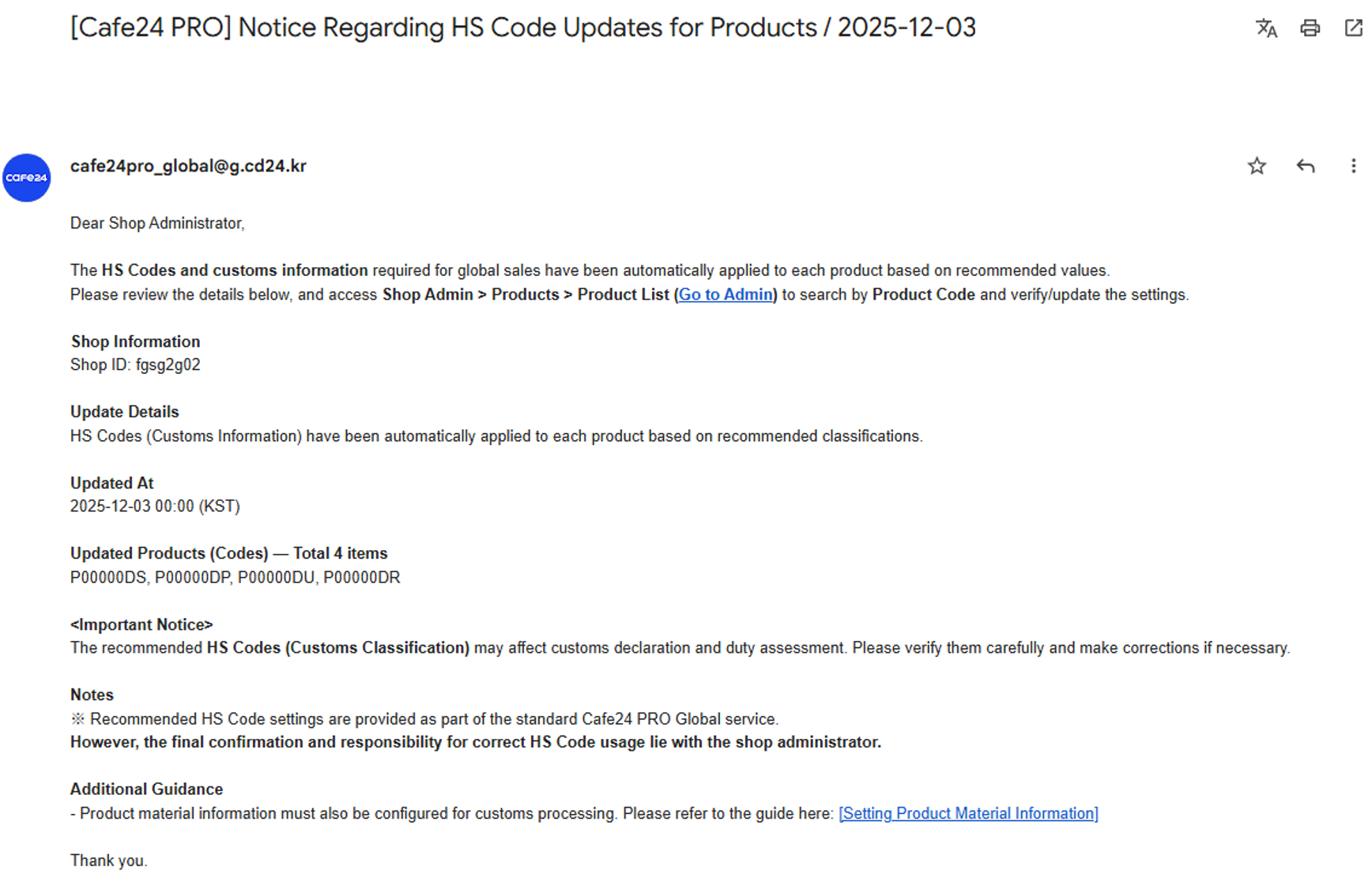Viewport: 1372px width, 889px height.
Task: Open email in new window
Action: click(x=1353, y=28)
